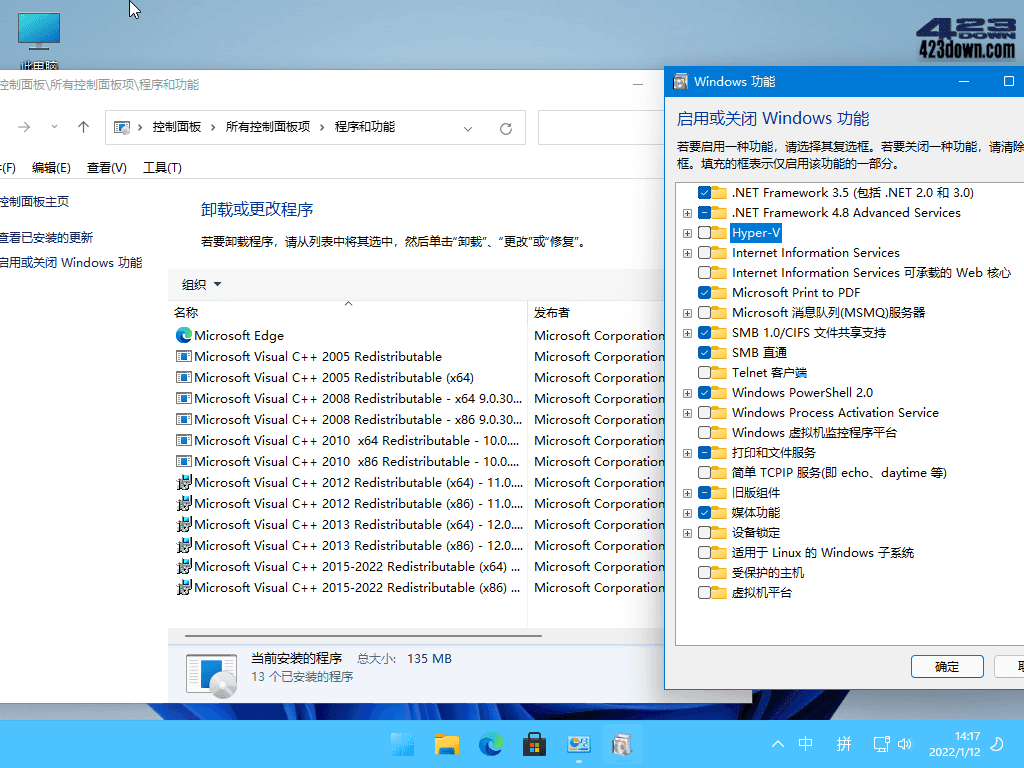Screen dimensions: 1024x768
Task: Open the Start menu on the taskbar
Action: pyautogui.click(x=402, y=744)
